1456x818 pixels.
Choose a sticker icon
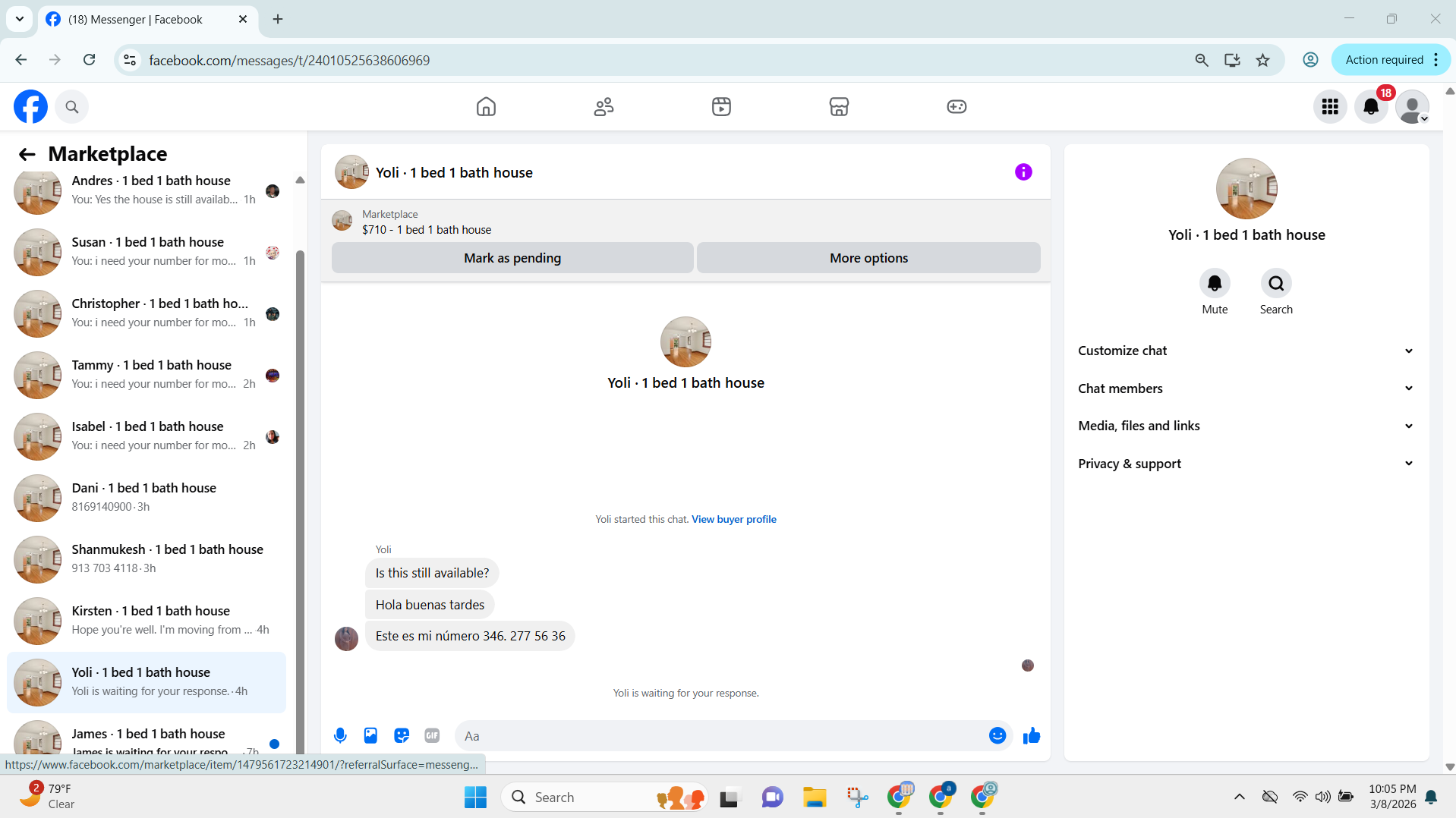pos(402,735)
